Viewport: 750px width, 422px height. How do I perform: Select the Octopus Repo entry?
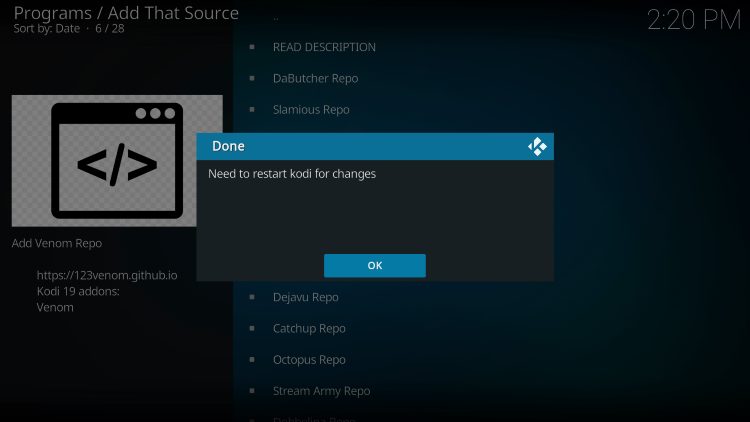click(309, 360)
